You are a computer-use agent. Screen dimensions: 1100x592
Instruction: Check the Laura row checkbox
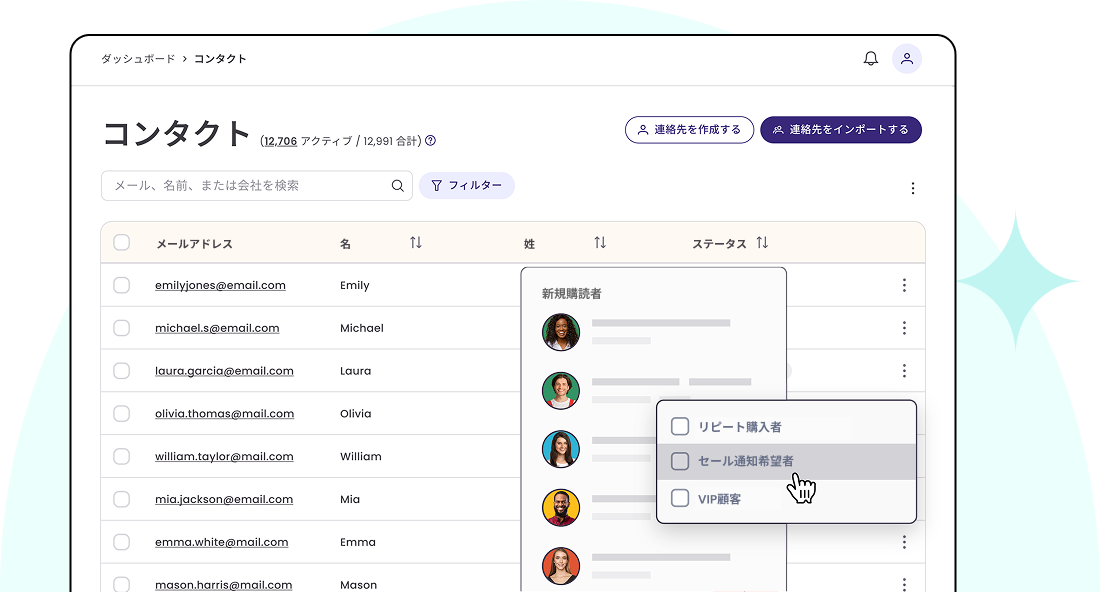121,370
